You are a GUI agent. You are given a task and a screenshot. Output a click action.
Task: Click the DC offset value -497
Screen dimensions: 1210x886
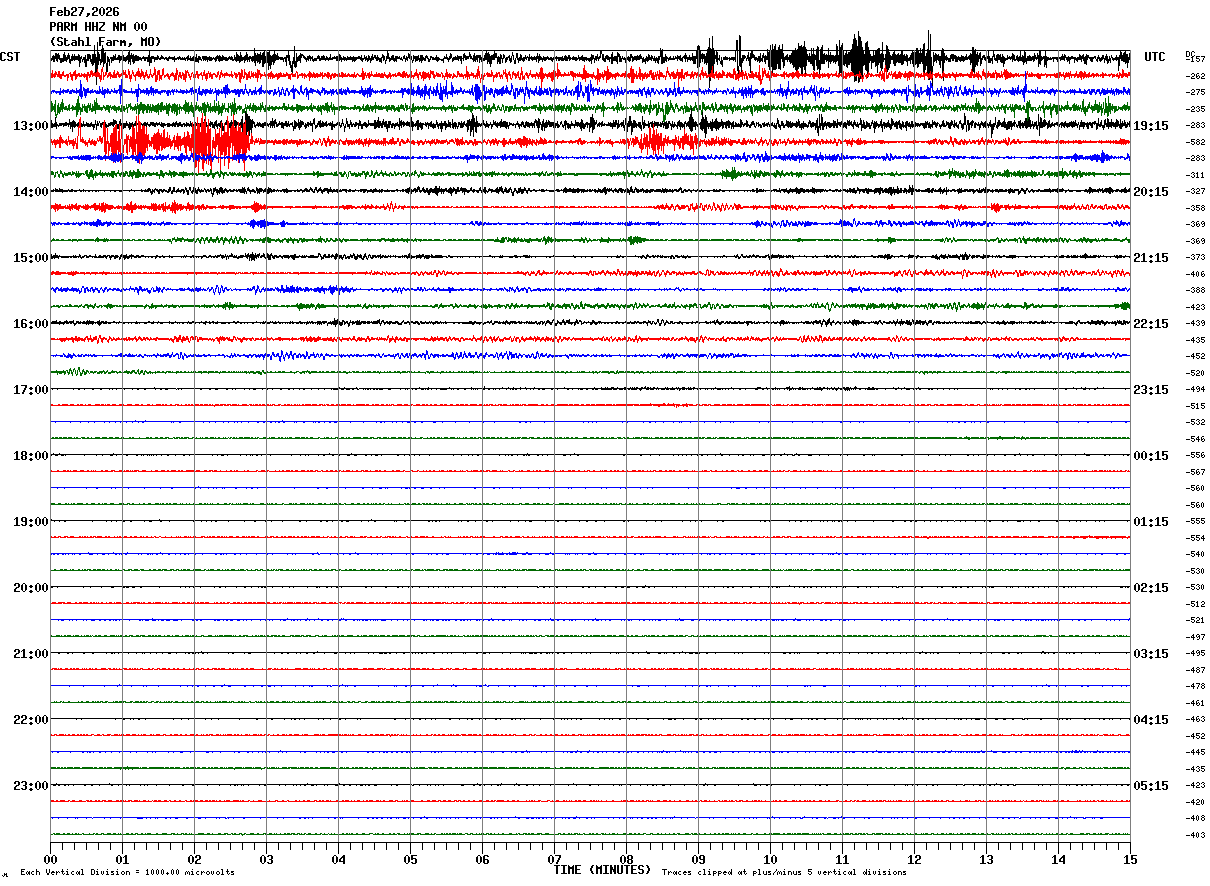tap(1195, 637)
